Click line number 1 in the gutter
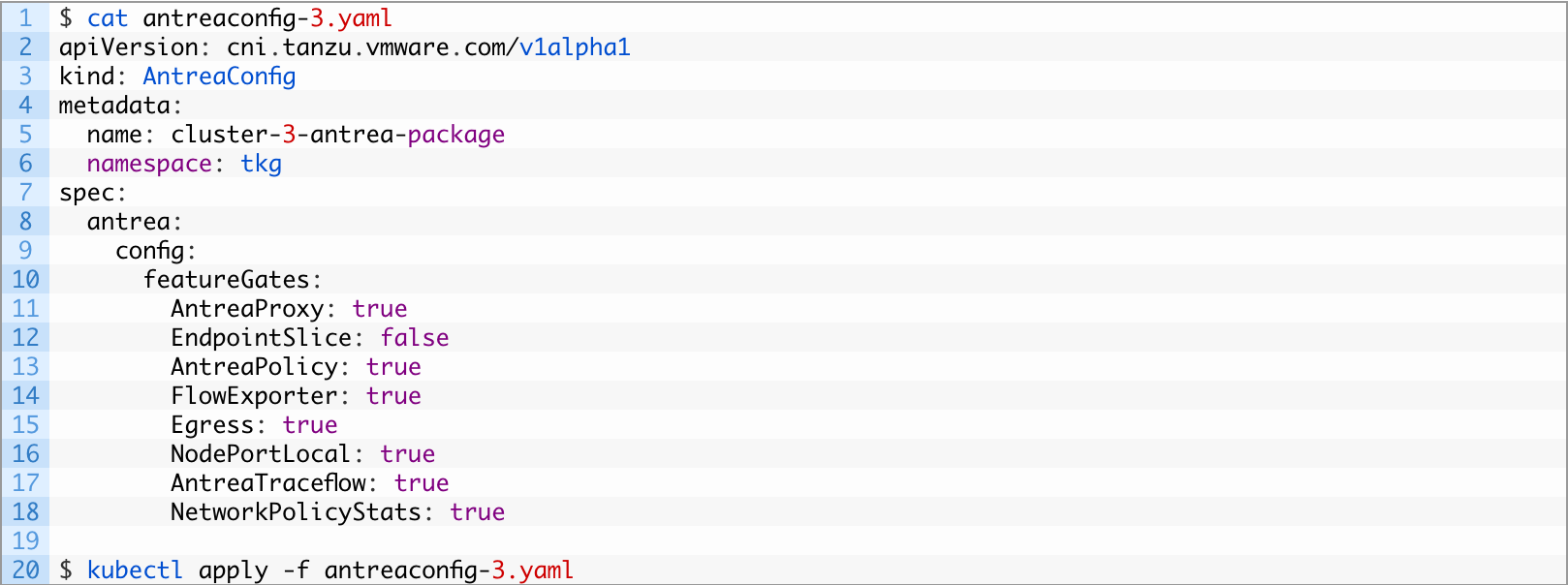This screenshot has height=585, width=1568. tap(25, 18)
